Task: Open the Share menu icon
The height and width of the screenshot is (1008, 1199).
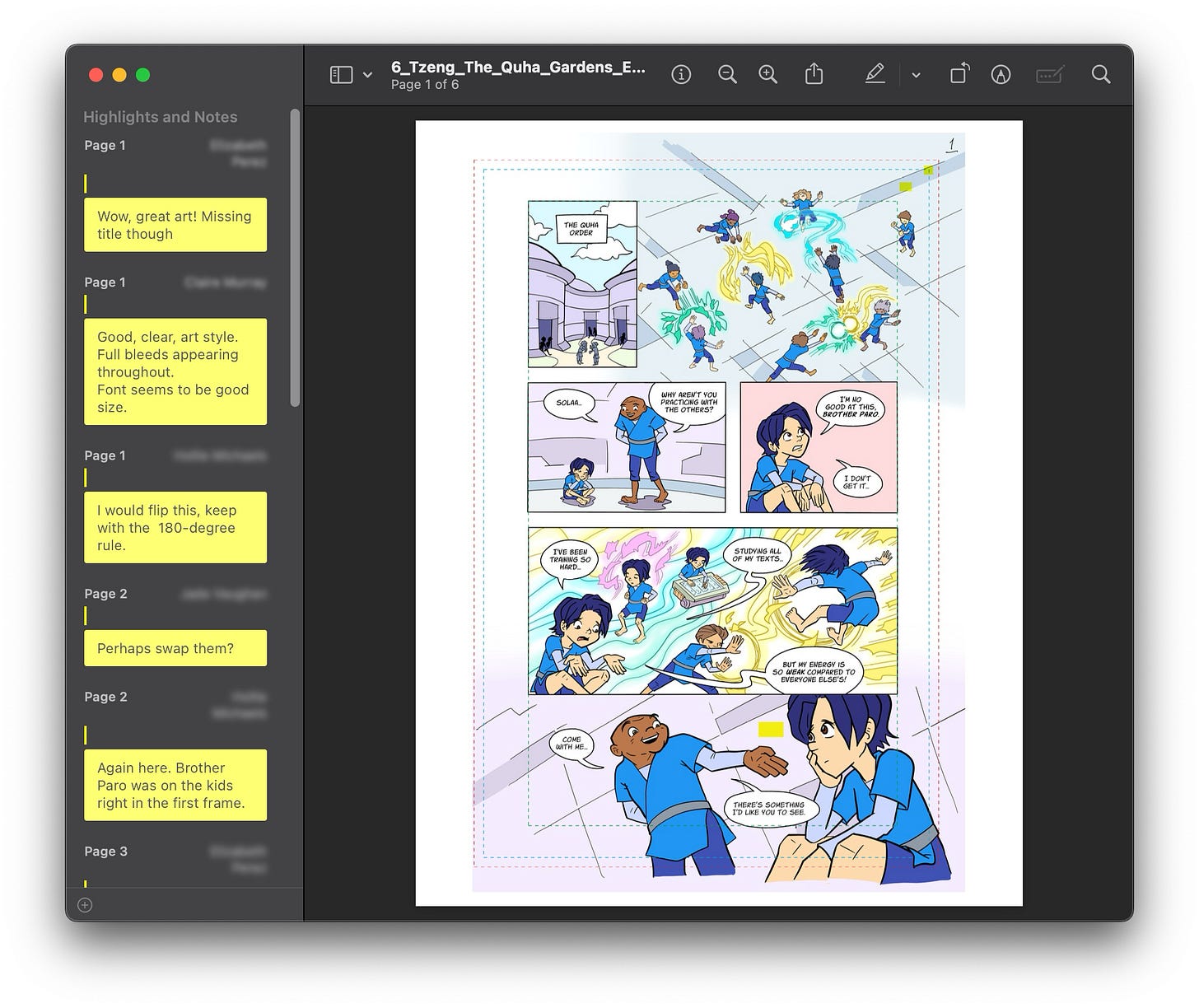Action: (x=814, y=74)
